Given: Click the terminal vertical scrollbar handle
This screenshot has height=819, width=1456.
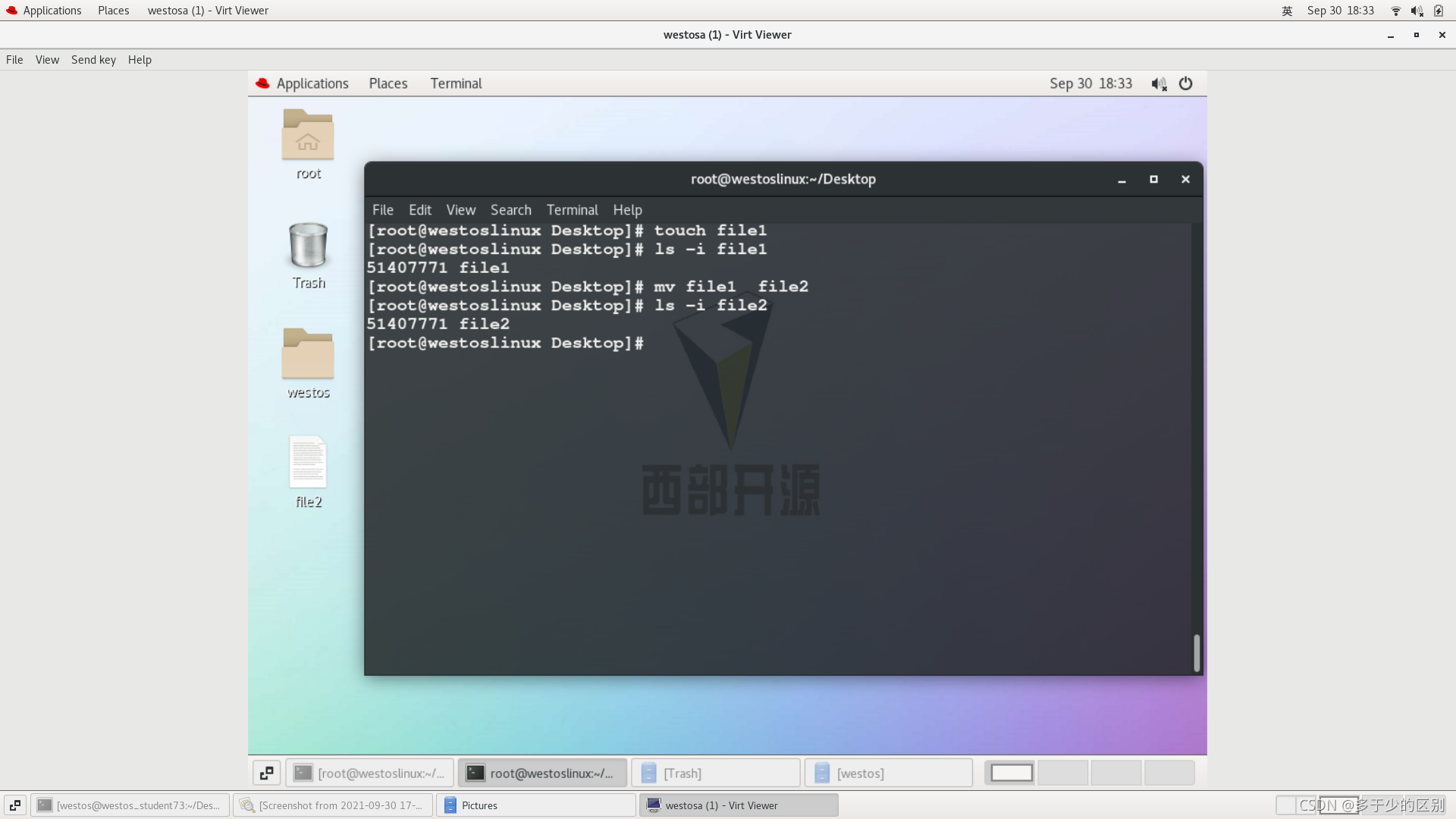Looking at the screenshot, I should pos(1197,652).
